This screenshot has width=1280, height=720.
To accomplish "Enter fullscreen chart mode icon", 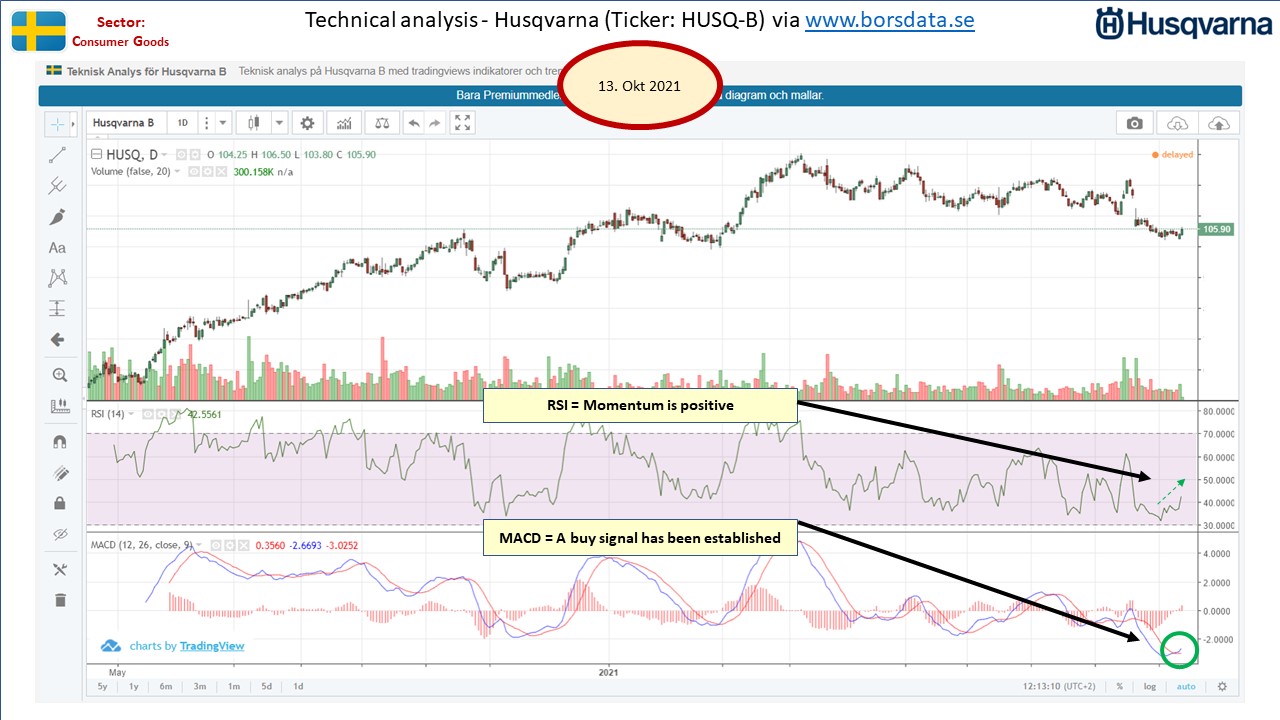I will click(x=462, y=123).
